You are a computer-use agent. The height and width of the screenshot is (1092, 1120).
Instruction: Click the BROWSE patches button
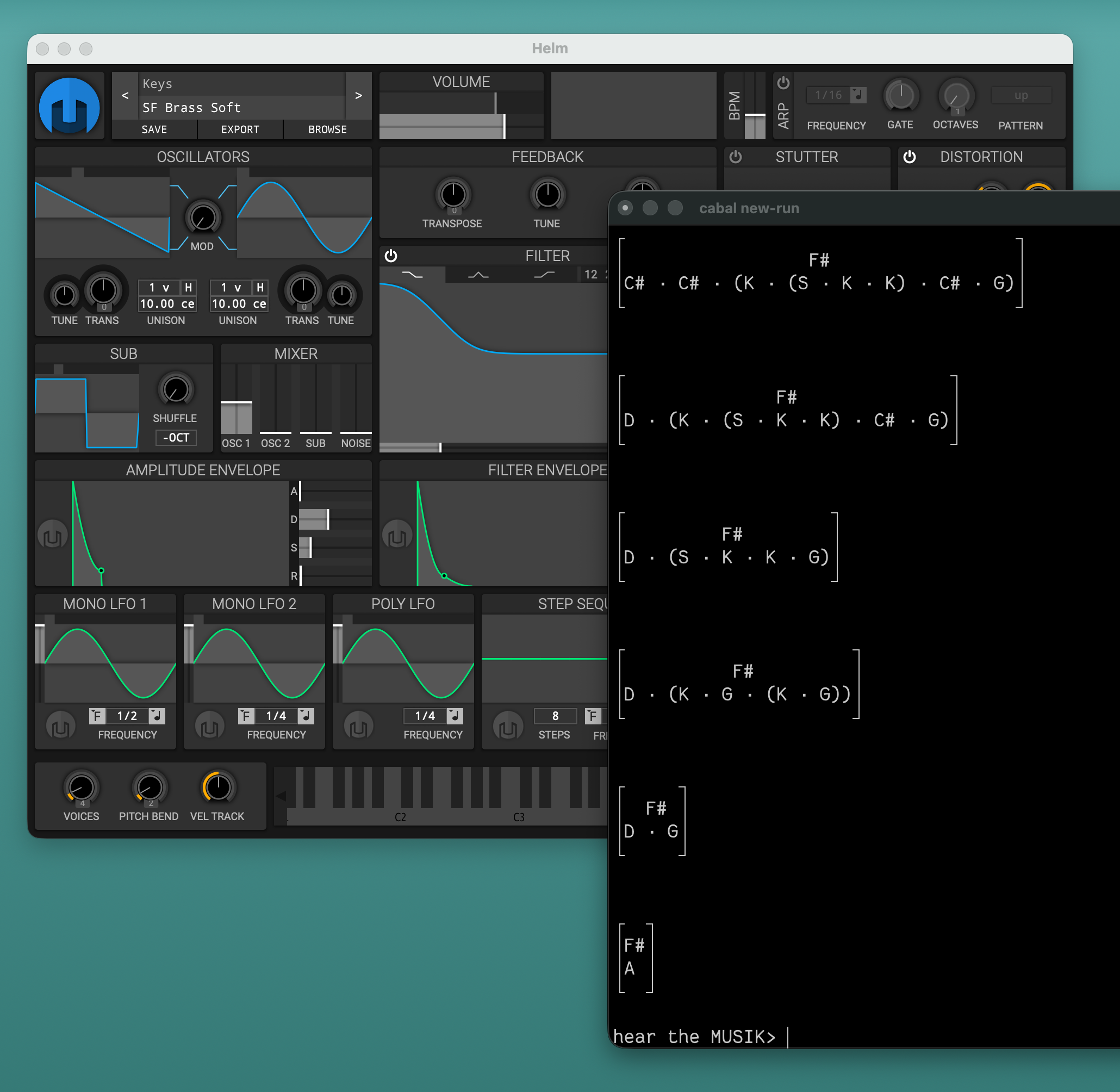[x=327, y=129]
